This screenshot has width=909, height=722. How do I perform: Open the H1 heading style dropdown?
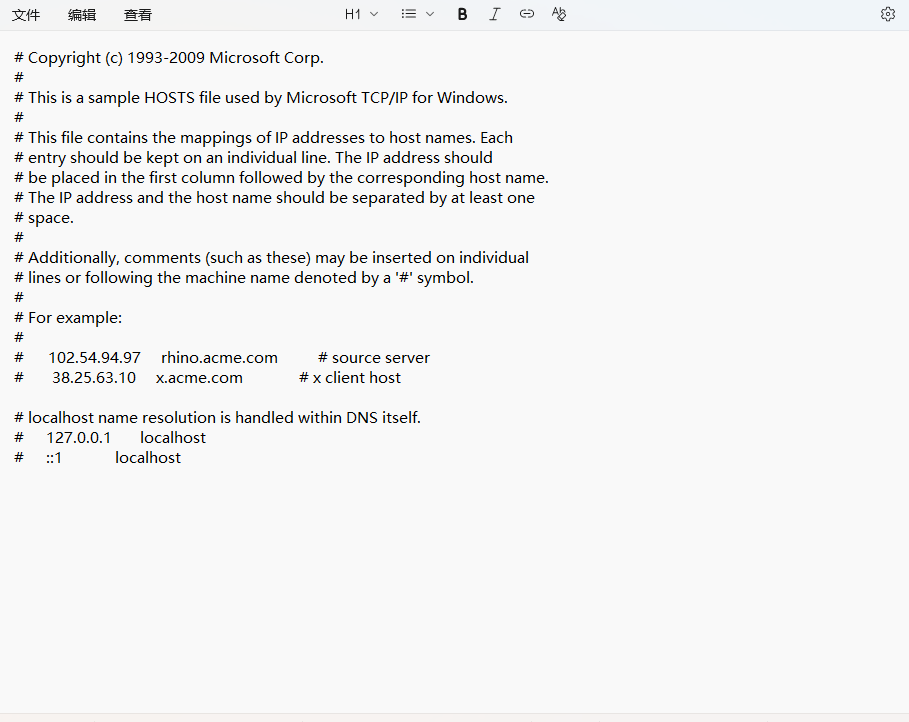(361, 14)
